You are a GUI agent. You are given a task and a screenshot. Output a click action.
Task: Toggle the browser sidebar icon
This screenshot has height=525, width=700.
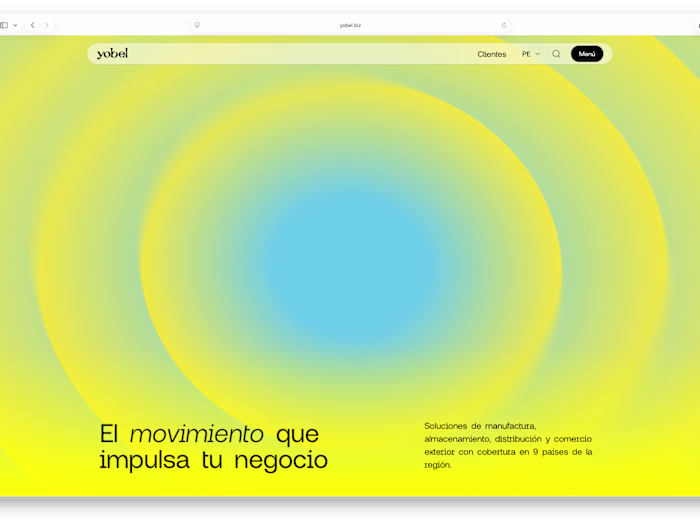coord(4,25)
